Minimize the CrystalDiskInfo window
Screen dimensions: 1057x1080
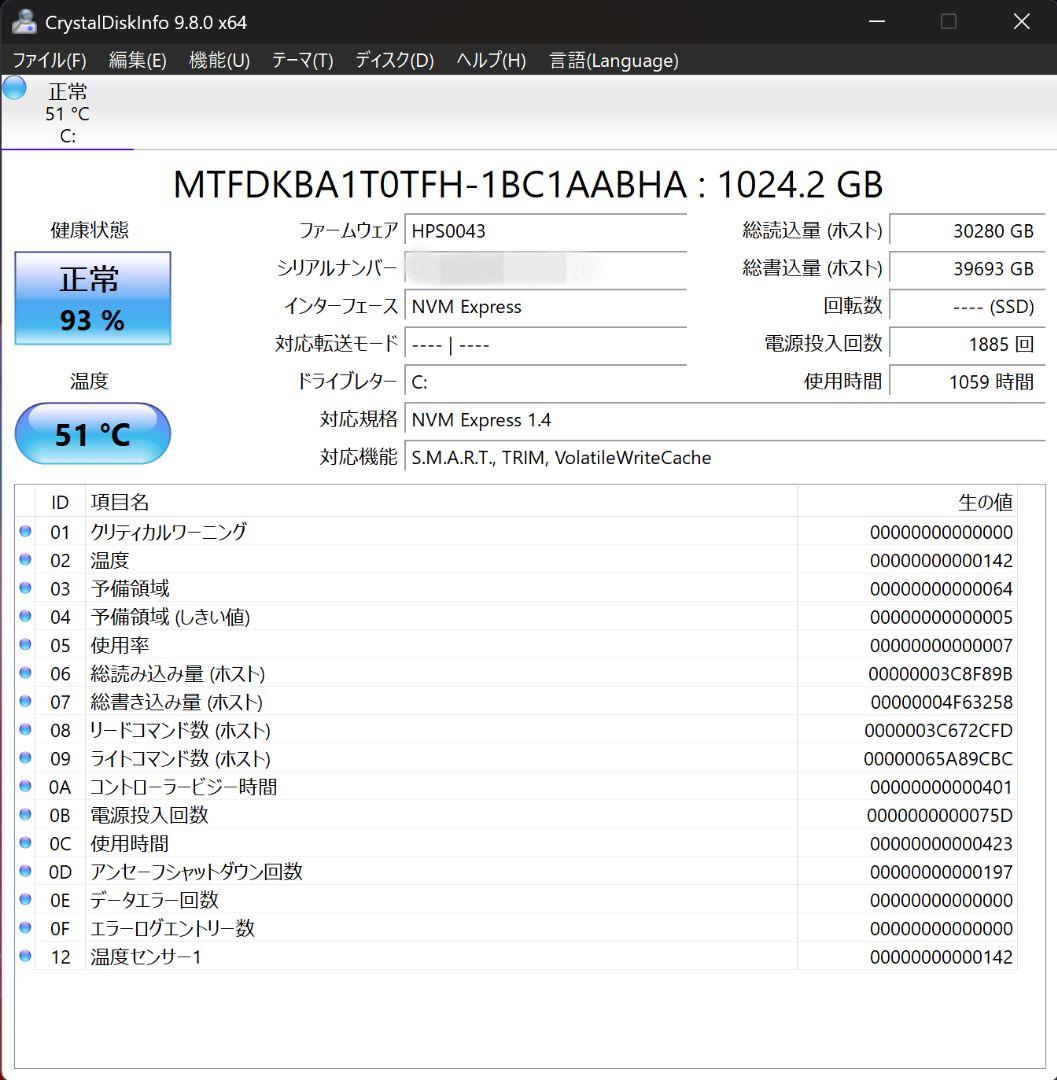(x=877, y=21)
